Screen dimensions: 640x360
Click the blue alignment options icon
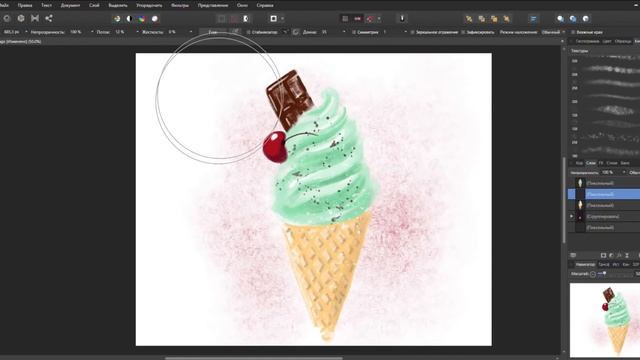533,19
